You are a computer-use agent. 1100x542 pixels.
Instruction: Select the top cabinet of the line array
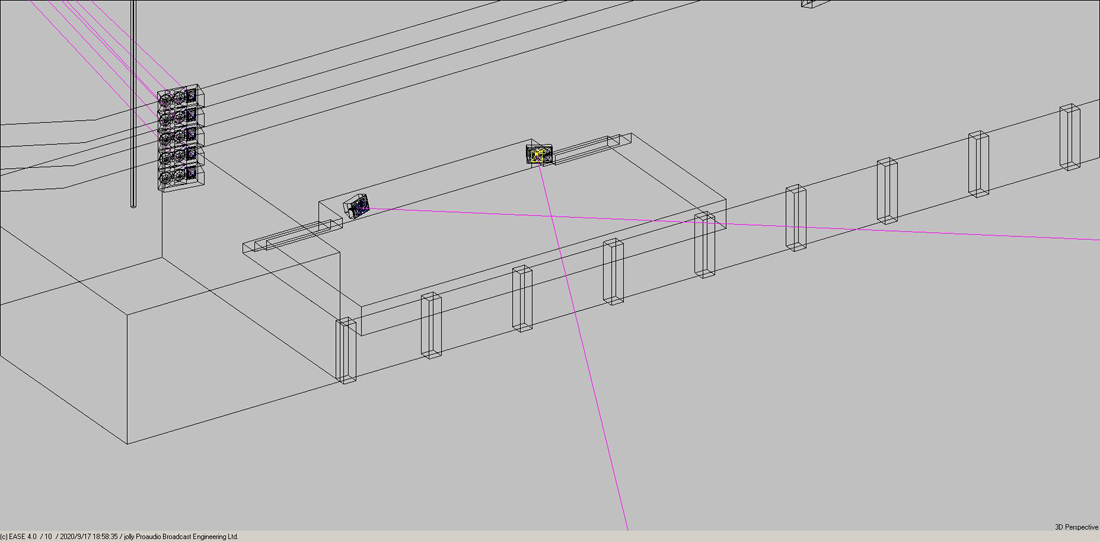click(x=178, y=97)
